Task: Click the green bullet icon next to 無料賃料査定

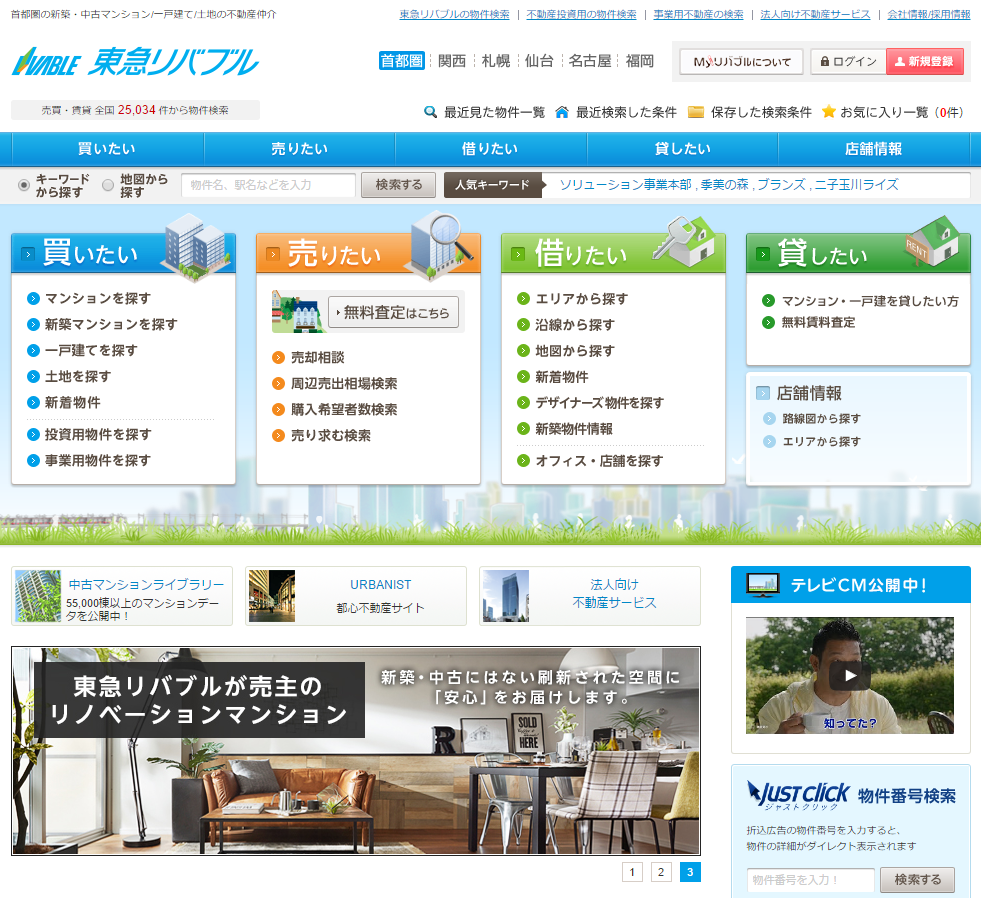Action: [x=768, y=322]
